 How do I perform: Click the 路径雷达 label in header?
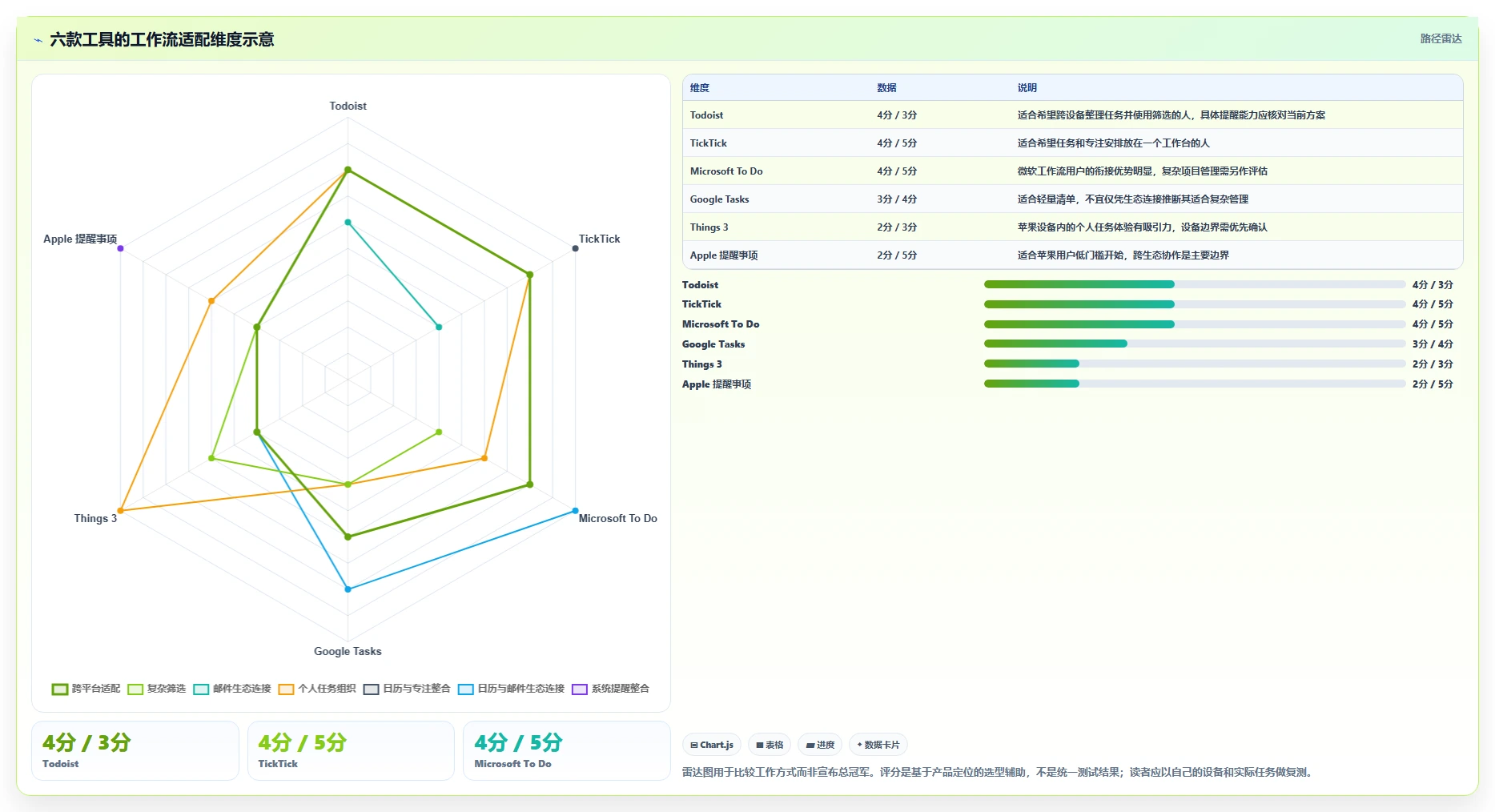1441,38
